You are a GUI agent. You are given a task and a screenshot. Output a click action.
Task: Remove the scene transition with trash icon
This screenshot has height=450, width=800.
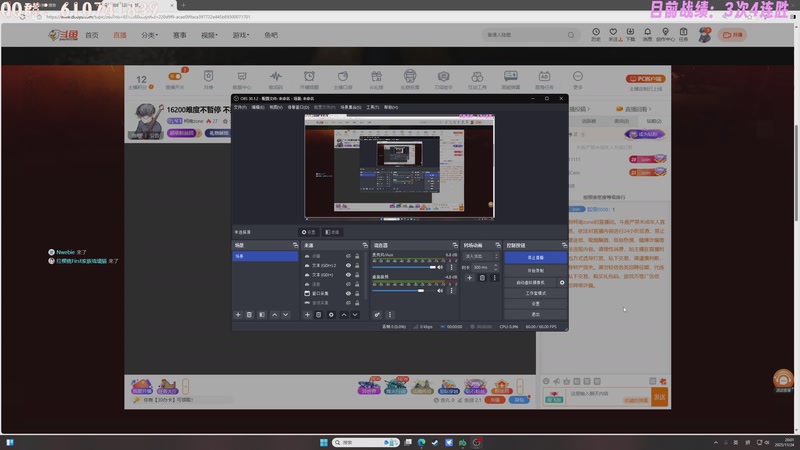pos(482,278)
